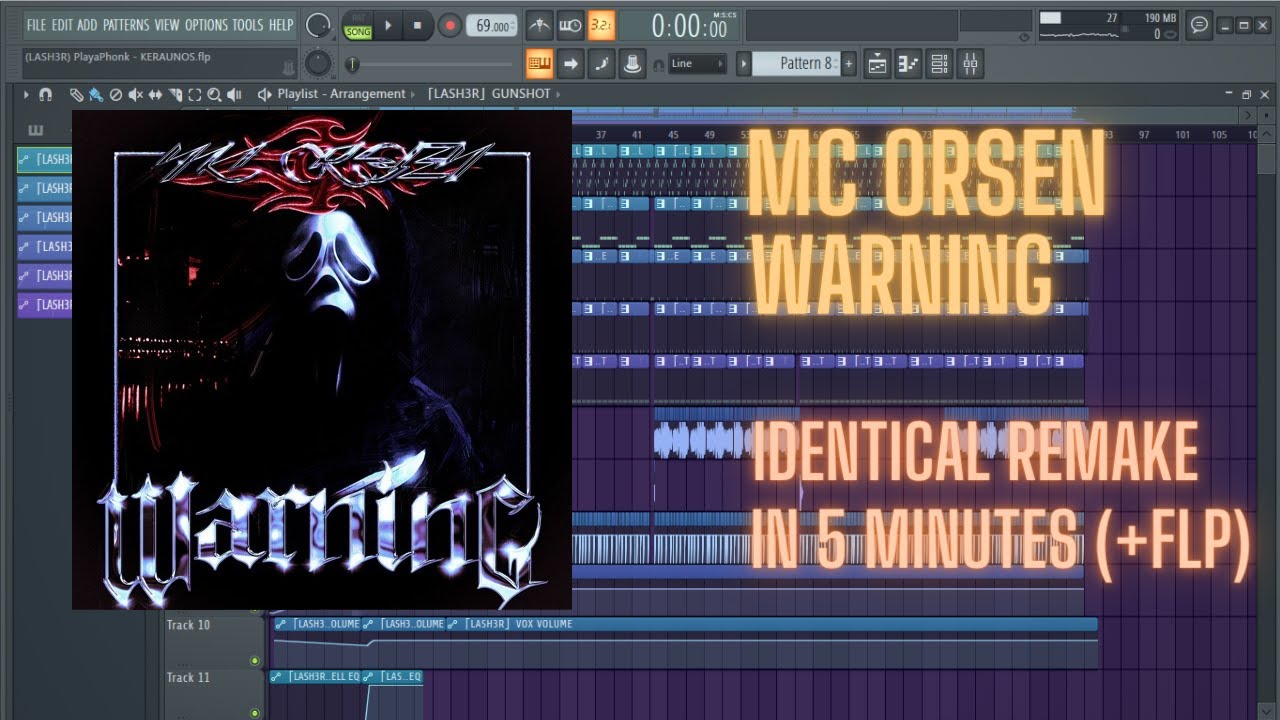Toggle blend recording note icon

(x=601, y=64)
